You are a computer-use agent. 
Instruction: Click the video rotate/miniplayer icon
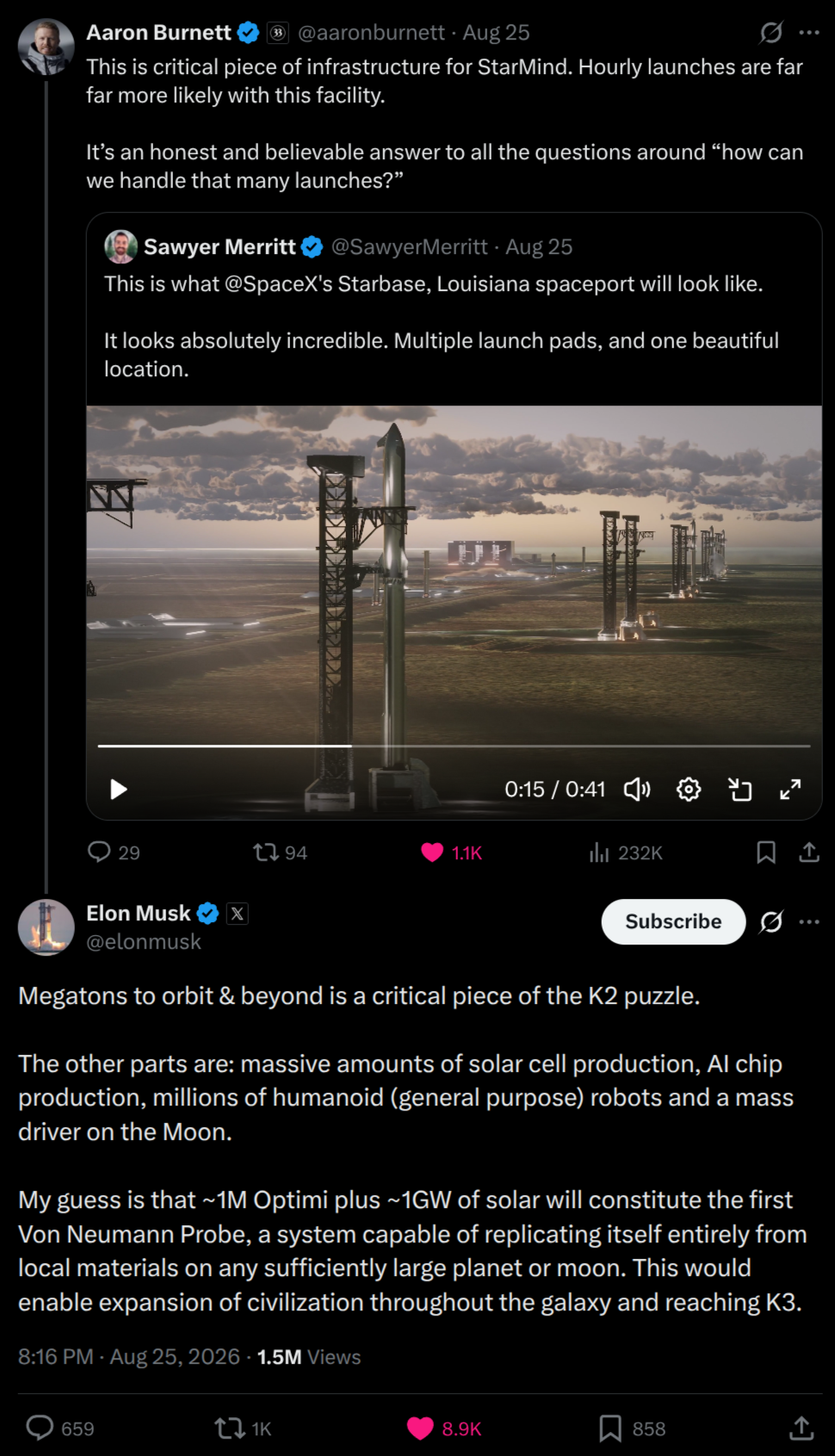coord(740,790)
